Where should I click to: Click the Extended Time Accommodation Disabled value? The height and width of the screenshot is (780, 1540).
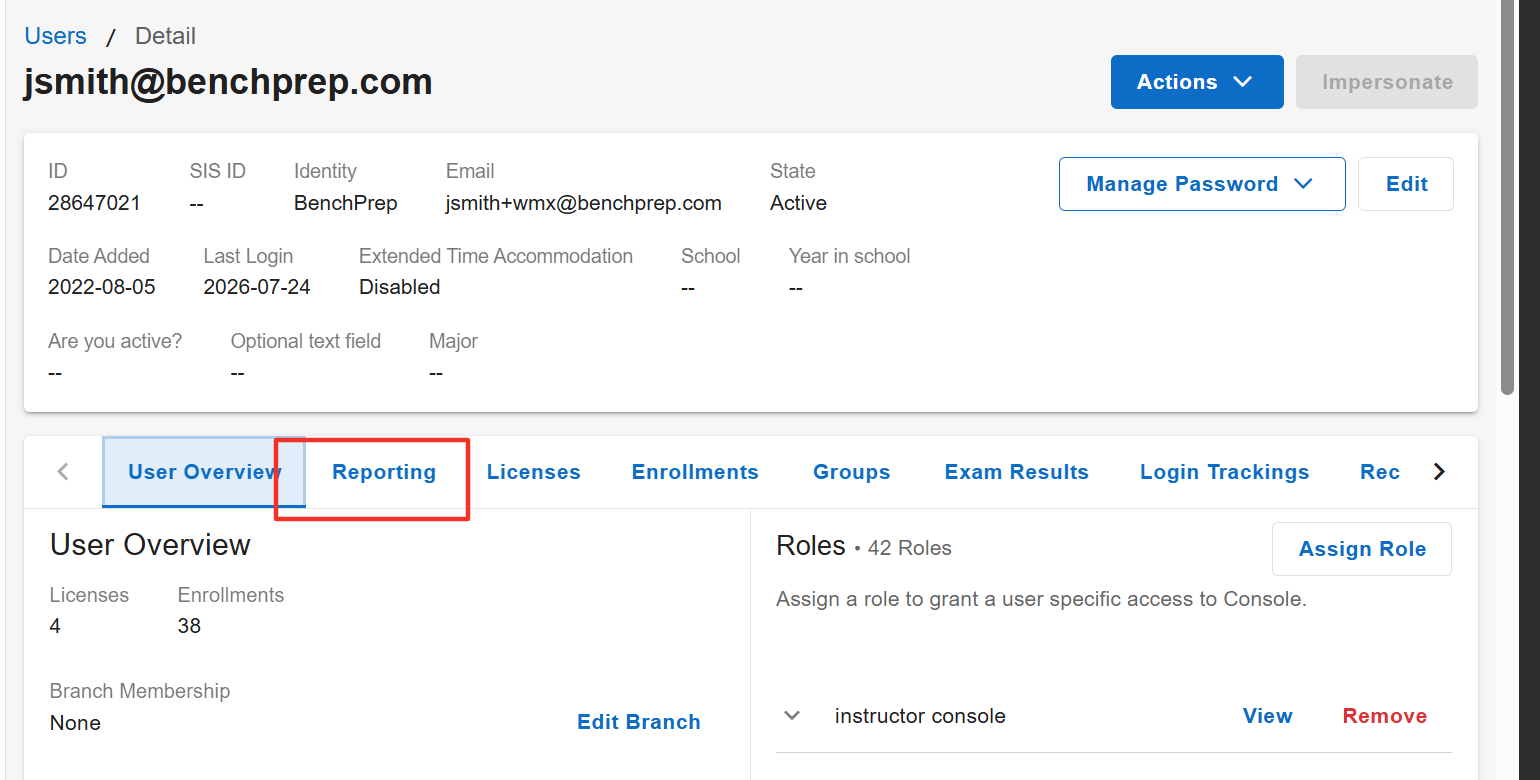coord(400,287)
